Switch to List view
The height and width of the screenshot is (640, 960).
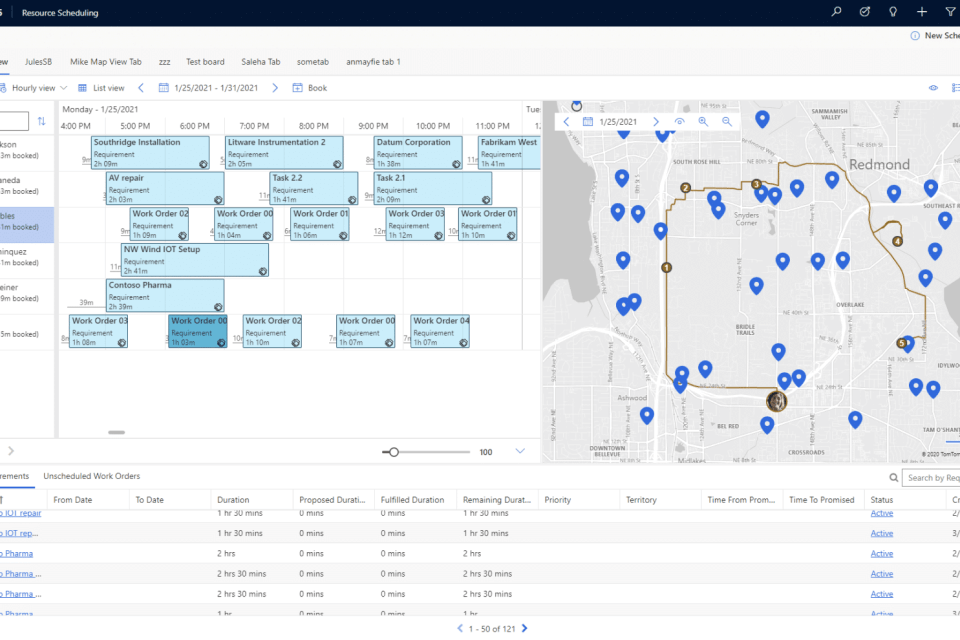tap(101, 88)
